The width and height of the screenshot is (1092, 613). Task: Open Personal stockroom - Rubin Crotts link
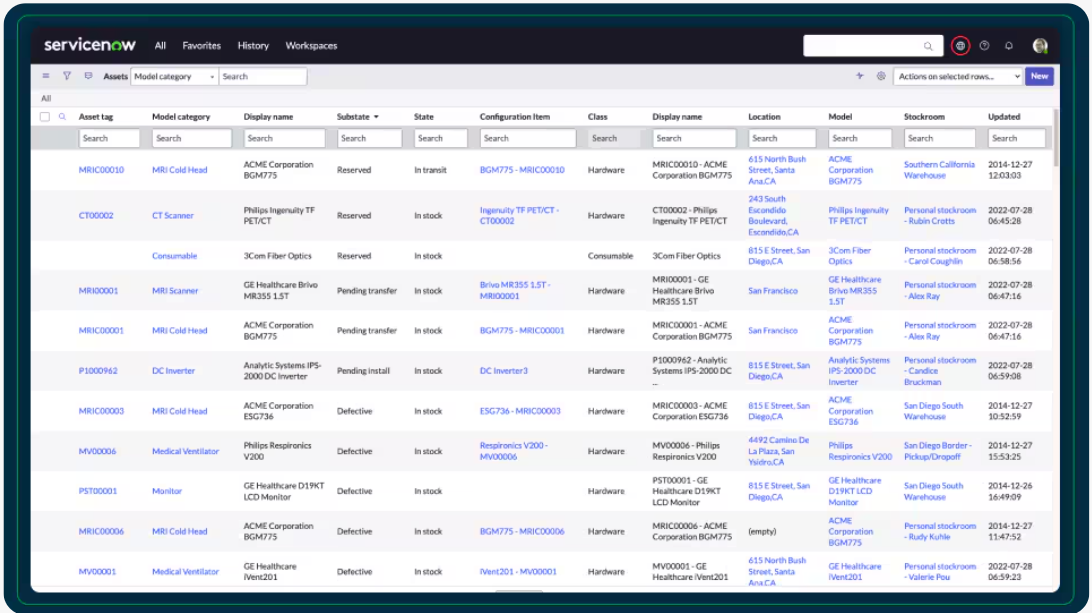click(x=939, y=216)
